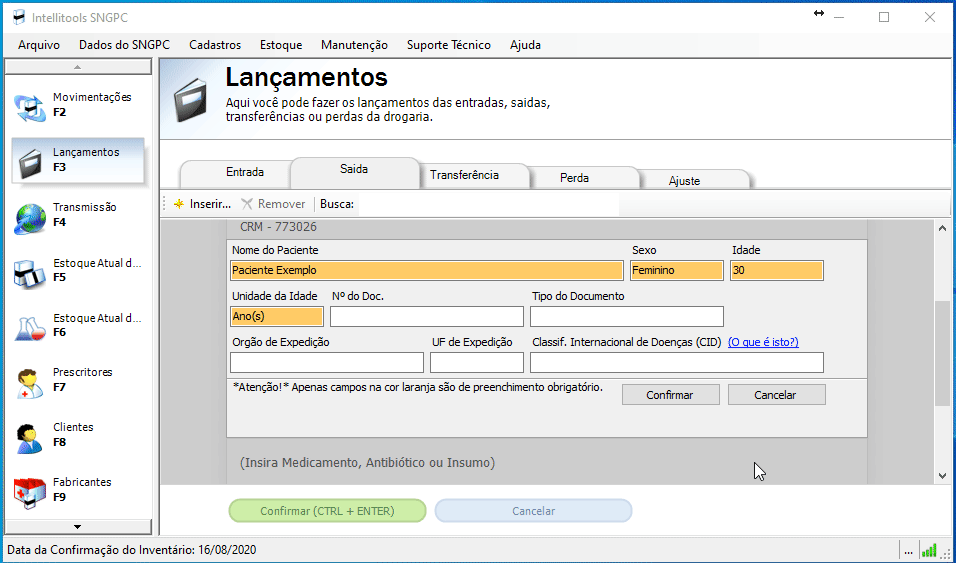Click the large Lançamentos header book icon

[192, 102]
